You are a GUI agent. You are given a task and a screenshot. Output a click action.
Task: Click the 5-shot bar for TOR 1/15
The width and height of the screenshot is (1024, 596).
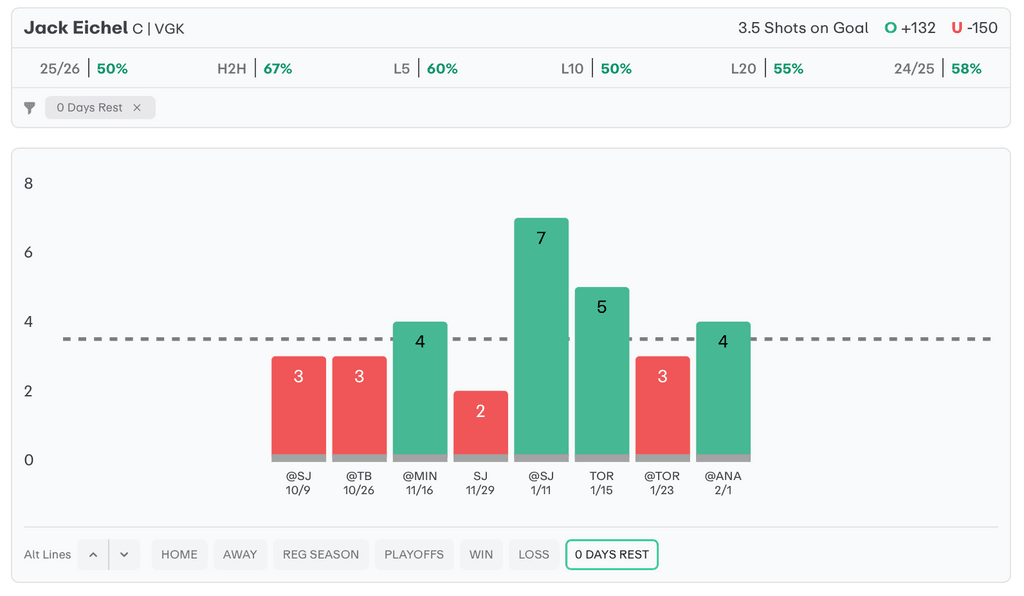(x=602, y=372)
